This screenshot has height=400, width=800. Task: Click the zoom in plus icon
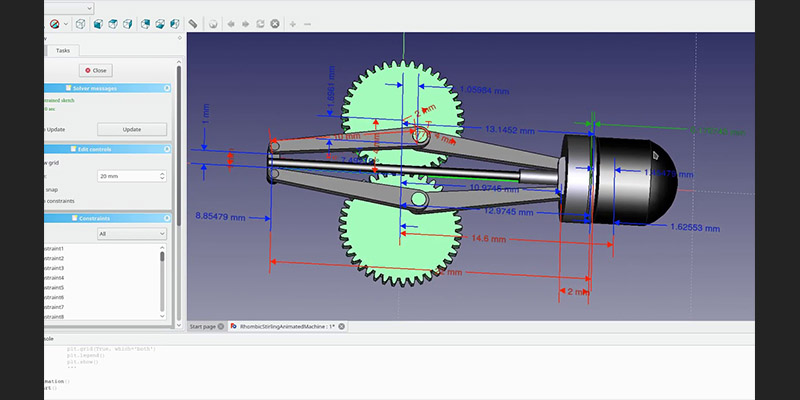pos(292,23)
